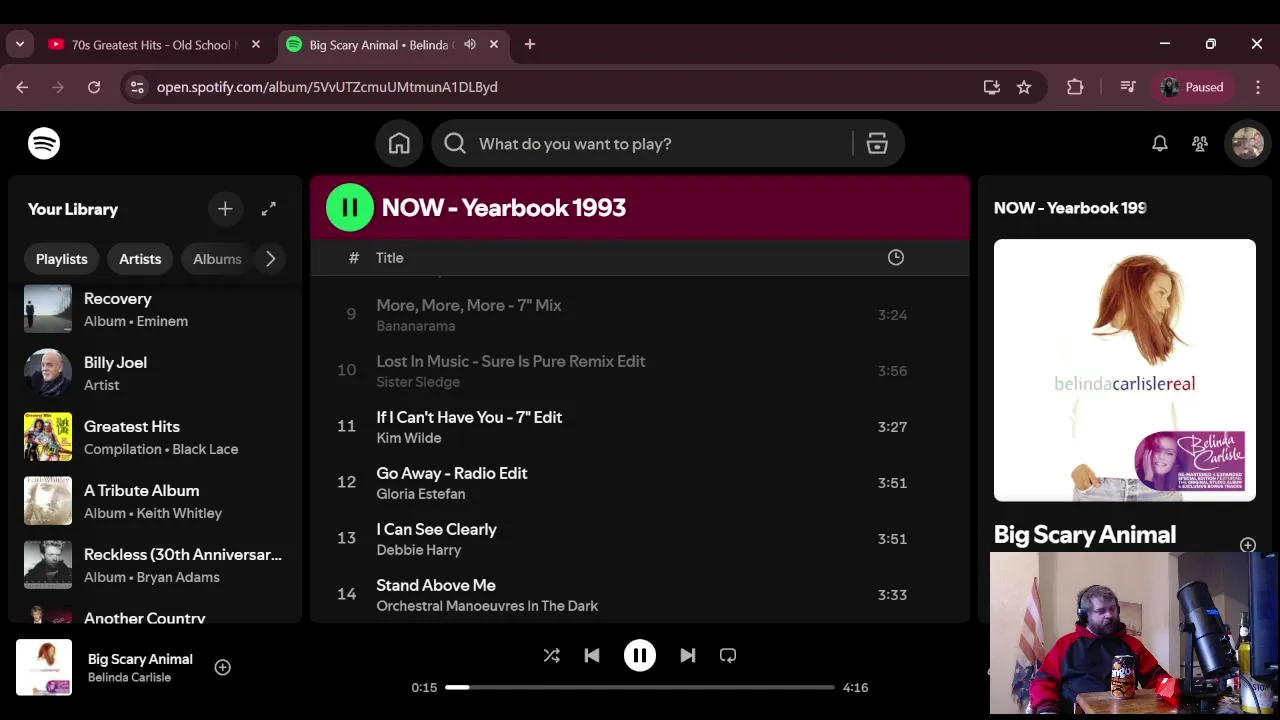The width and height of the screenshot is (1280, 720).
Task: Pause album using green header button
Action: (350, 208)
